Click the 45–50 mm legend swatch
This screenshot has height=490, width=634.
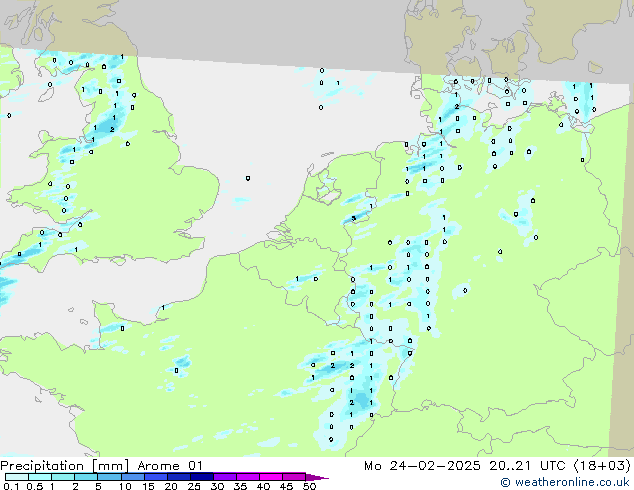click(294, 477)
